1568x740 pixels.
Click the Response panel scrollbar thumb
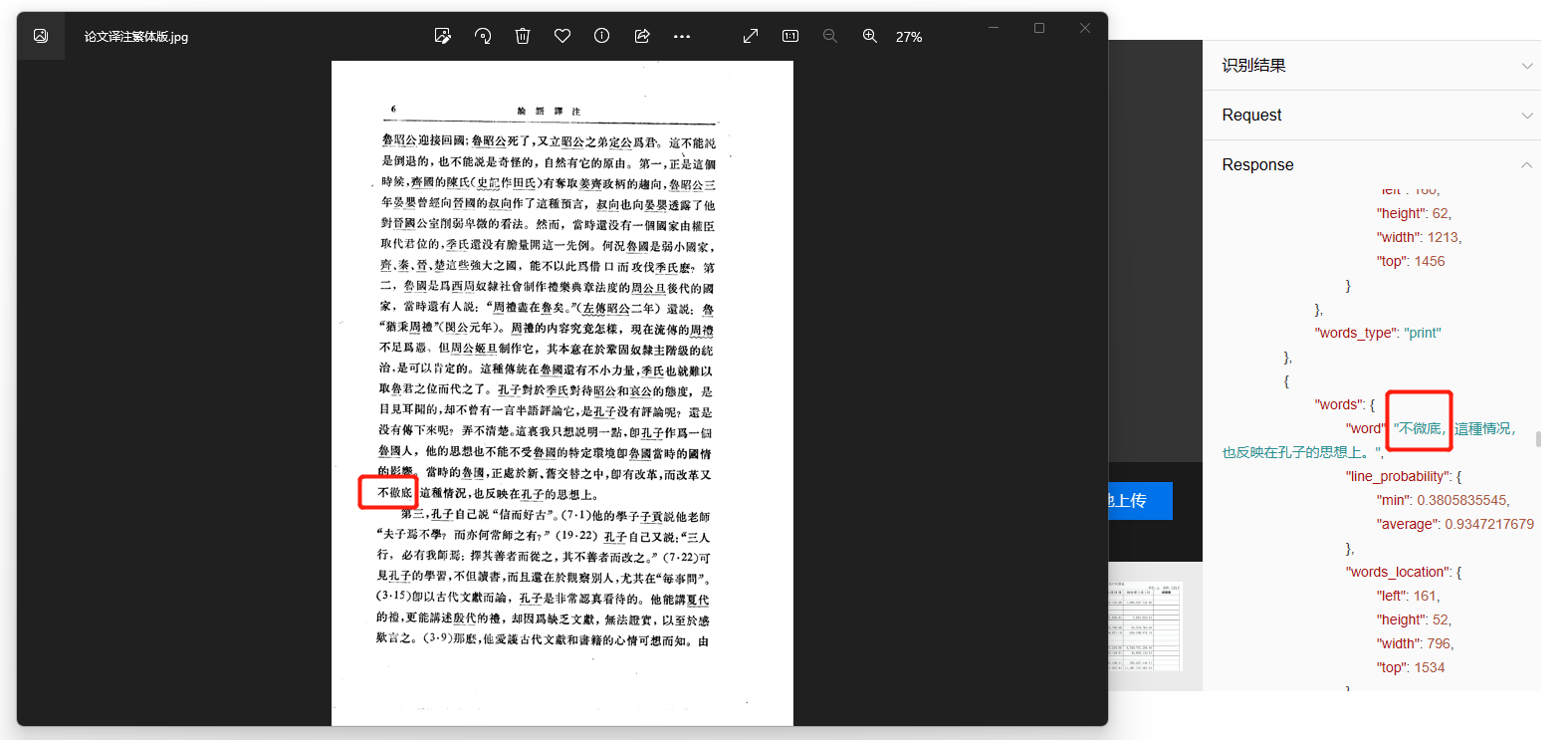pyautogui.click(x=1538, y=439)
